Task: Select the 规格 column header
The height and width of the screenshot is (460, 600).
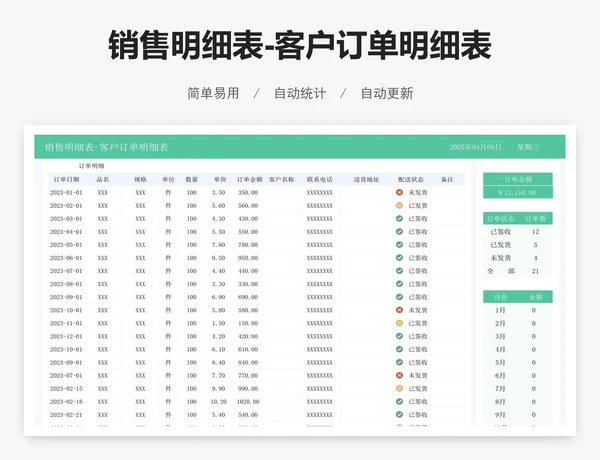Action: (x=140, y=179)
